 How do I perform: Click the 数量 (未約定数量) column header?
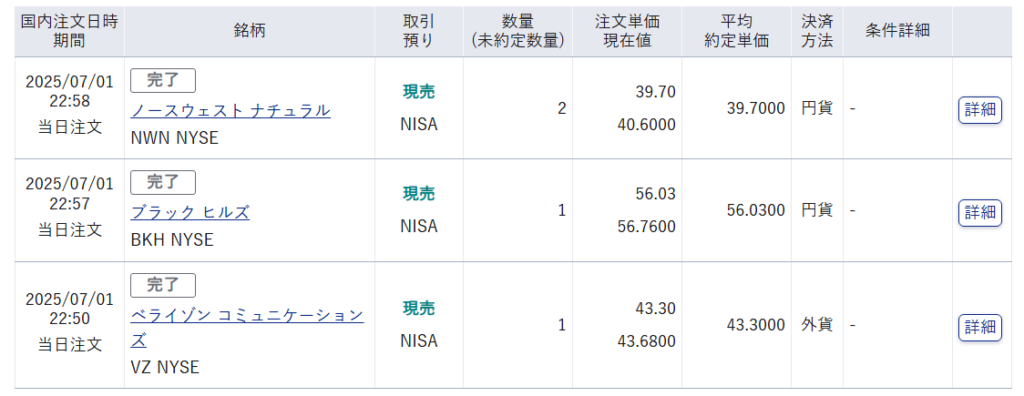point(518,31)
